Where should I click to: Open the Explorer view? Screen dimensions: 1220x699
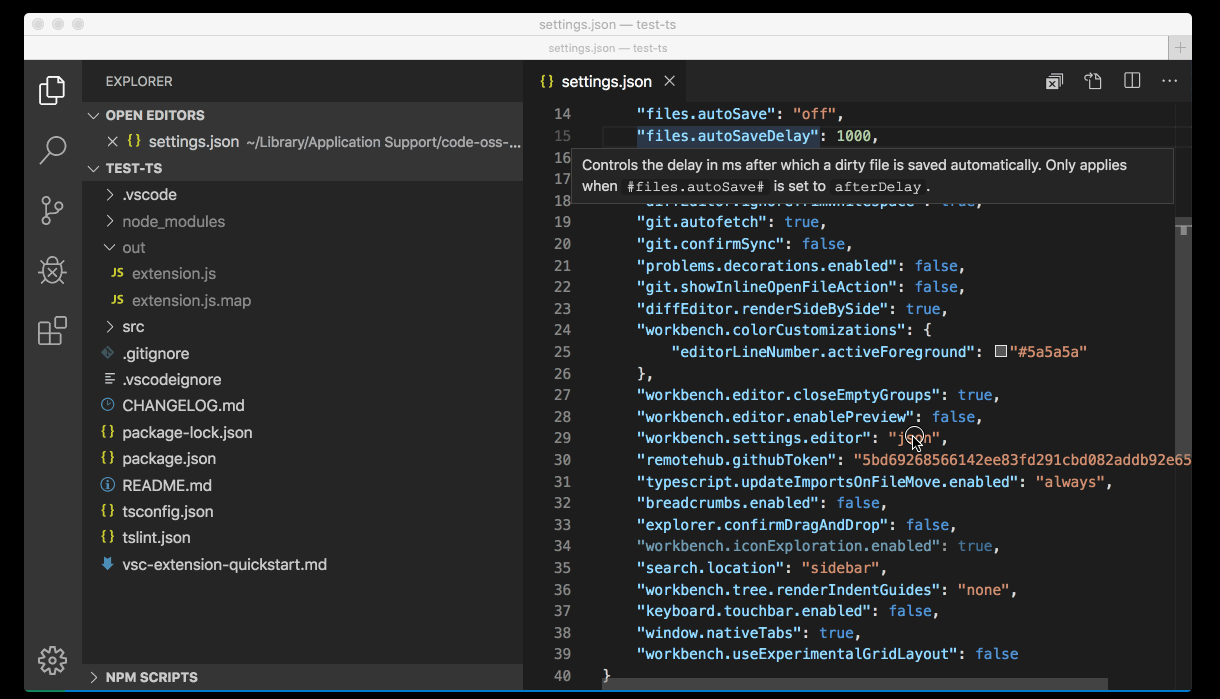[x=52, y=90]
